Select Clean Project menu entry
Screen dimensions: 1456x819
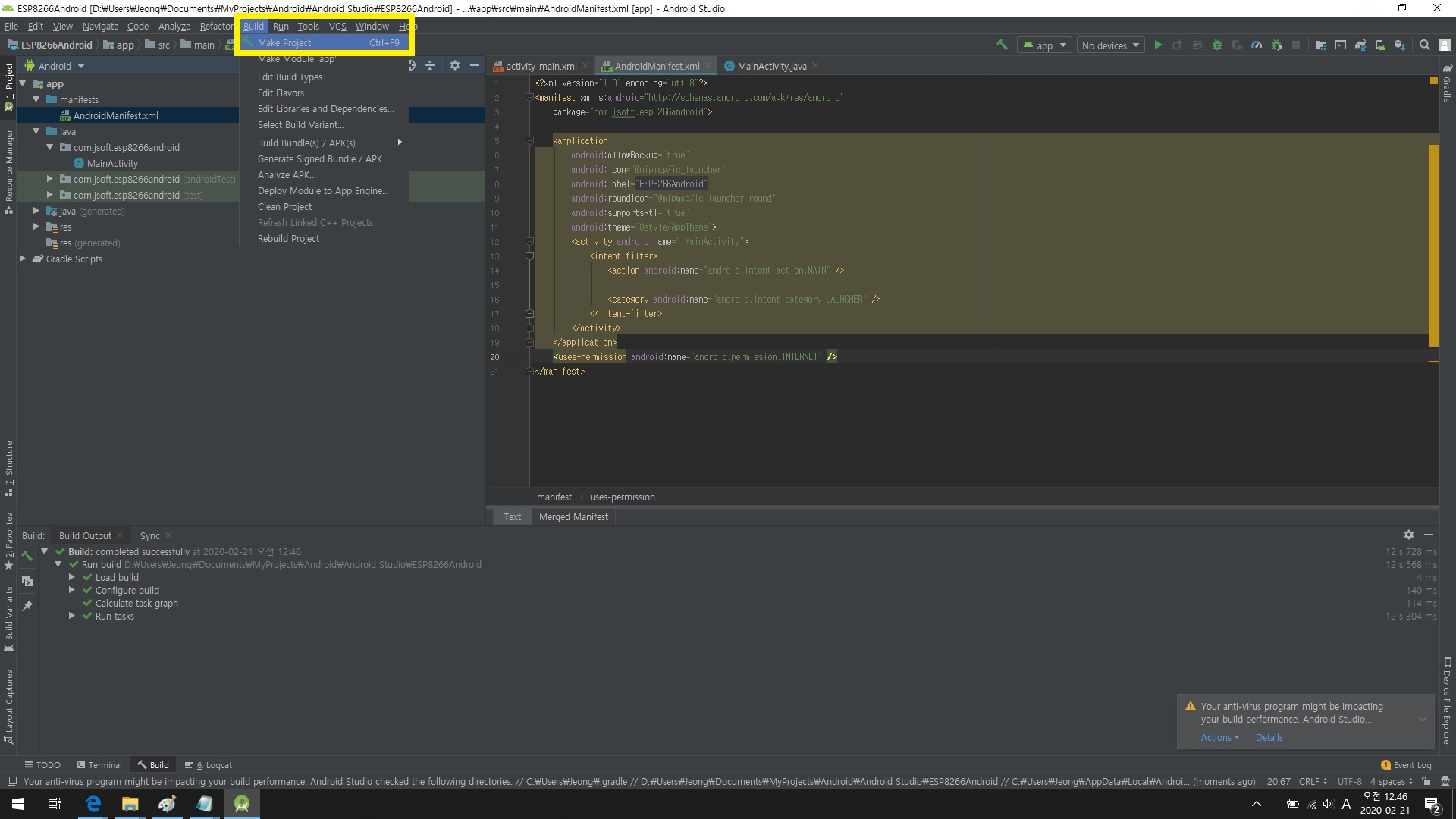coord(284,206)
